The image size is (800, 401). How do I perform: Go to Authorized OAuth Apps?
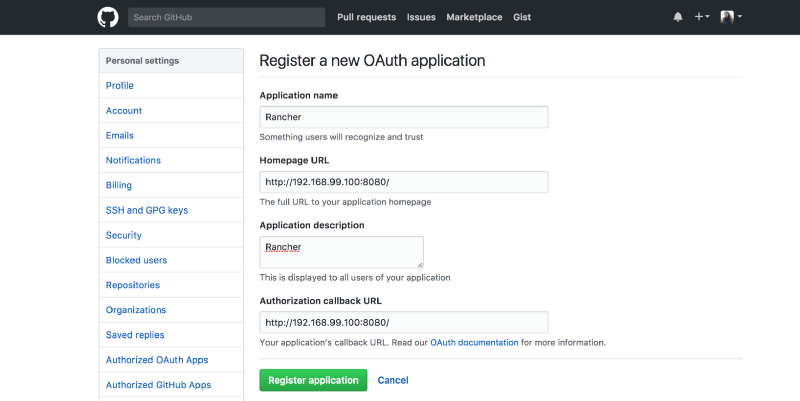157,360
